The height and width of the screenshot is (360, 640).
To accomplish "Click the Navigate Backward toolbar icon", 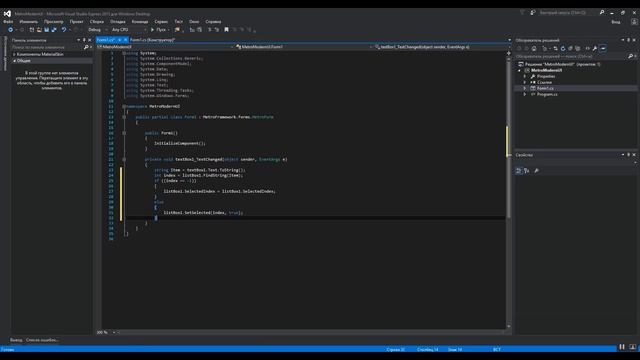I will [11, 30].
